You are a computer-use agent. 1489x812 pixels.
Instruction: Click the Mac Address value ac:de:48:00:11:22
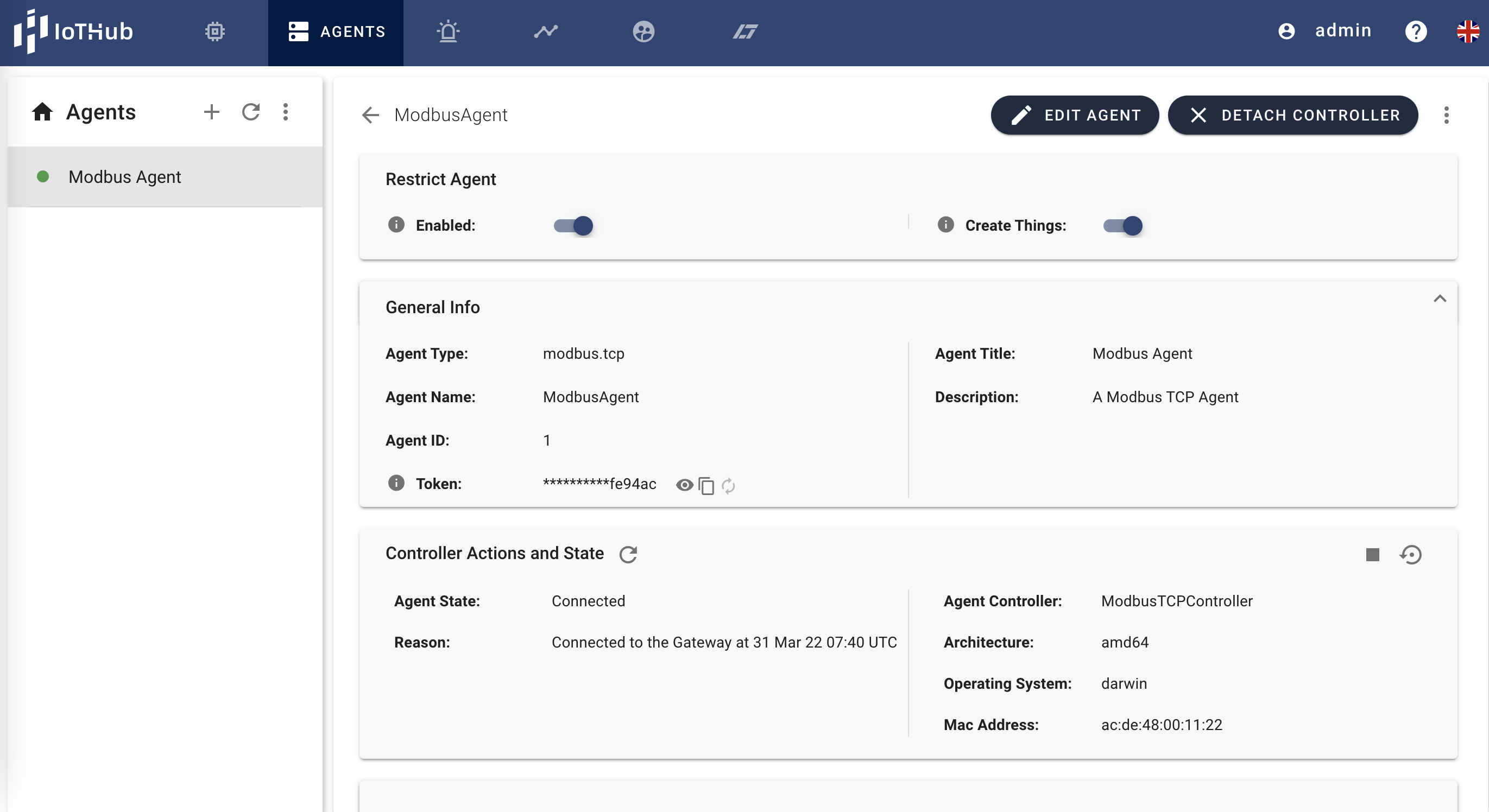pos(1161,725)
